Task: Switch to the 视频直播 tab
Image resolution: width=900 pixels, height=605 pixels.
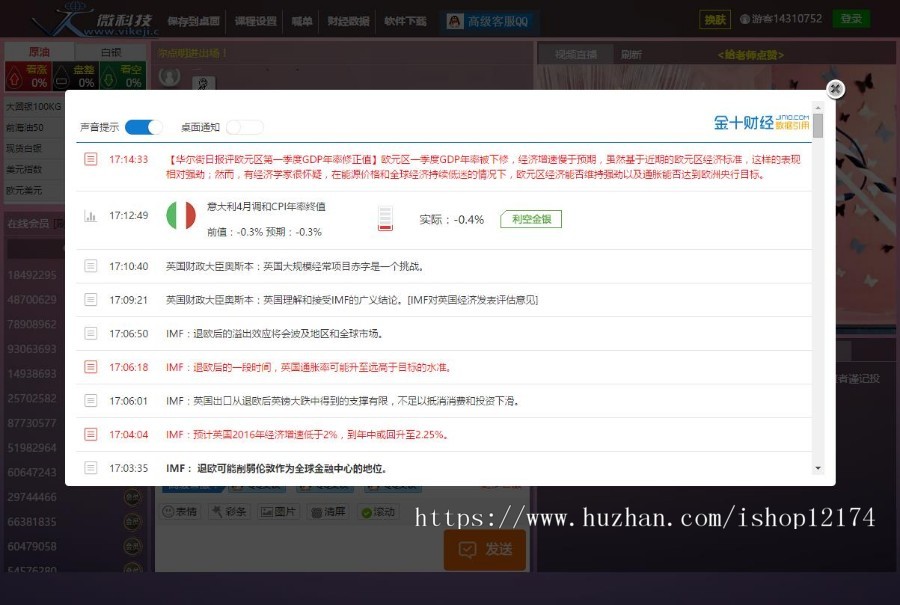Action: pos(576,55)
